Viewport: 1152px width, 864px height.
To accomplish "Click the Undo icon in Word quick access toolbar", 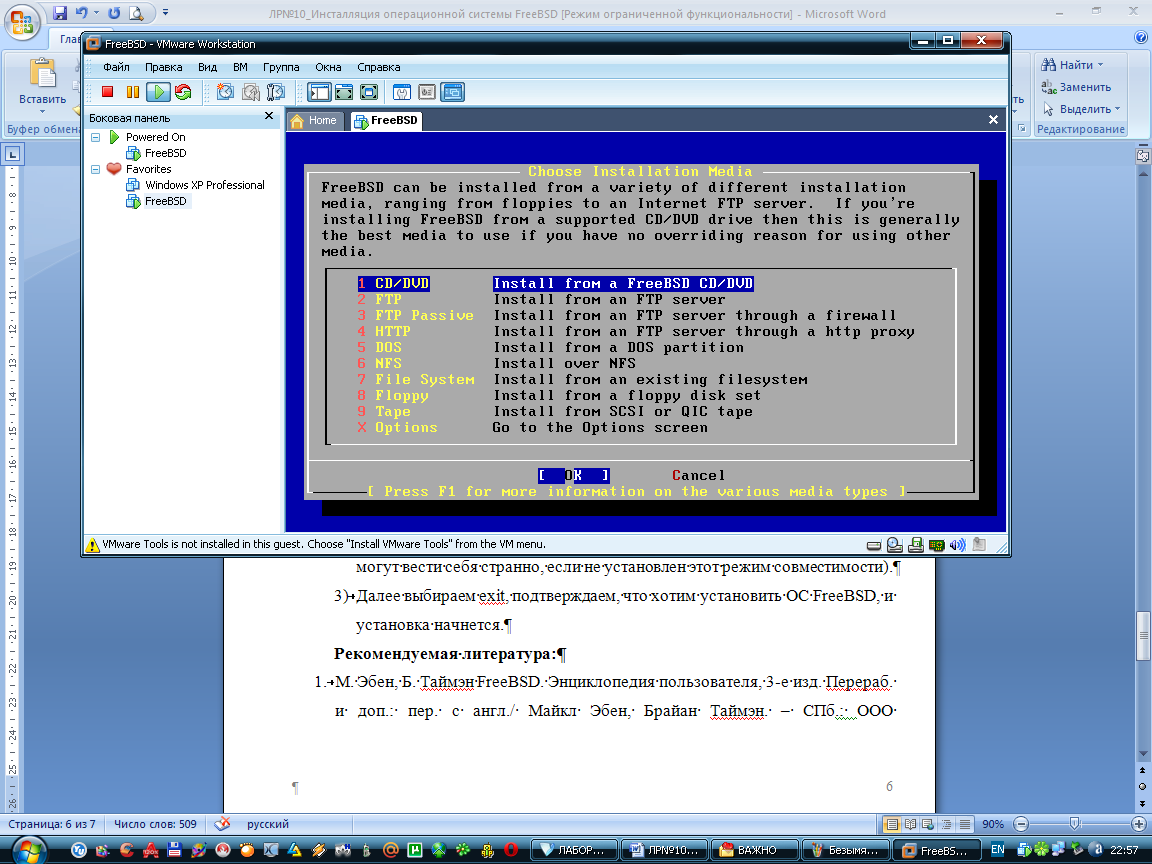I will [x=82, y=12].
